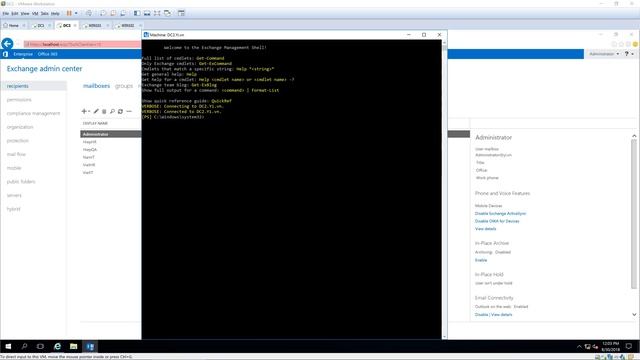Click the Enterprise link in header
640x360 pixels.
[23, 54]
